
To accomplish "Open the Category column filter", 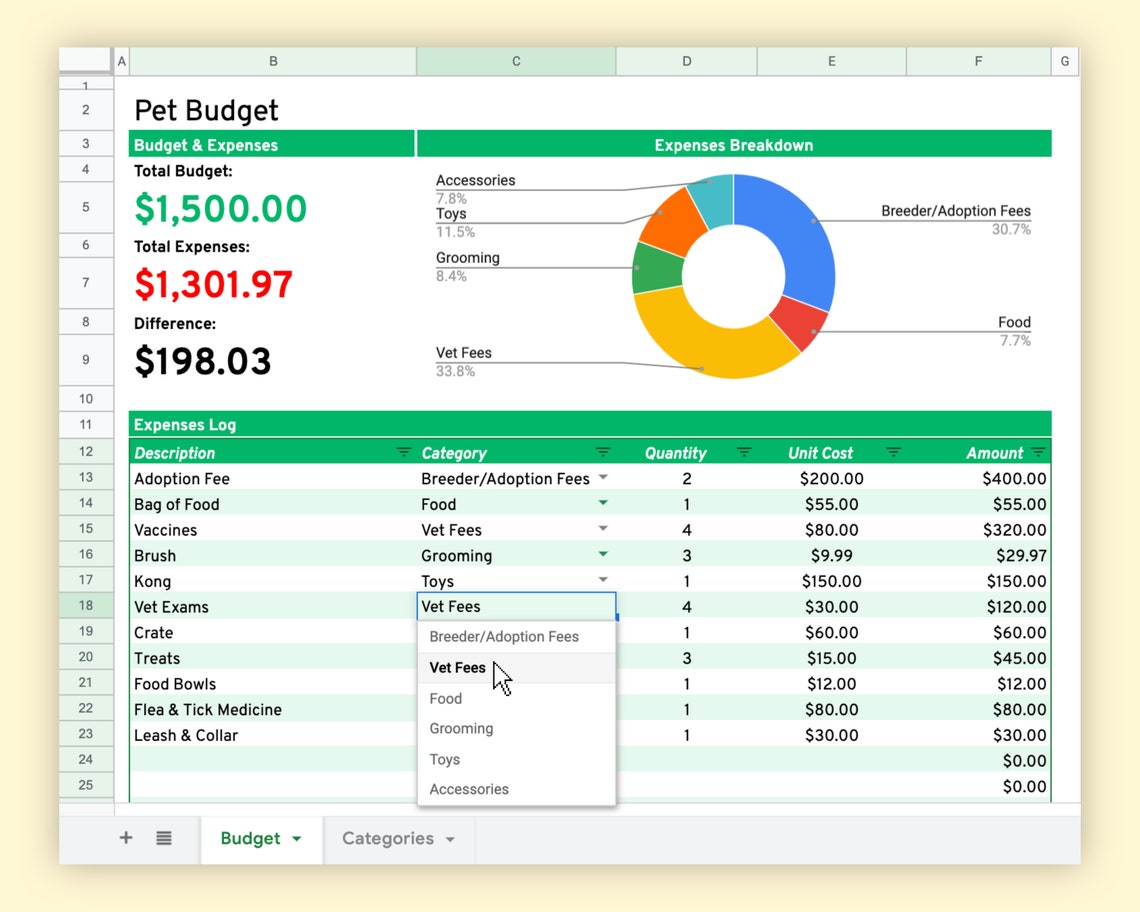I will click(x=601, y=453).
